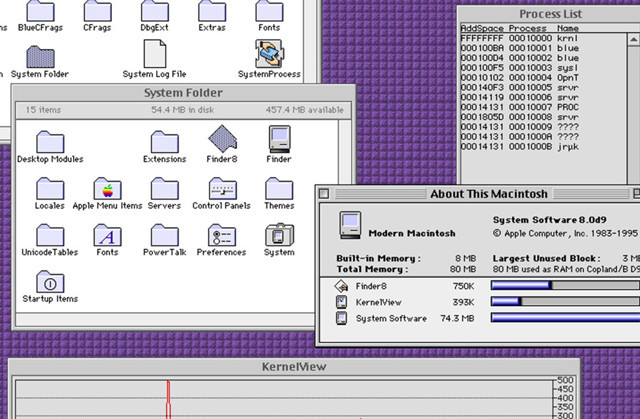Viewport: 640px width, 419px height.
Task: Click the Process List window title bar
Action: click(549, 14)
